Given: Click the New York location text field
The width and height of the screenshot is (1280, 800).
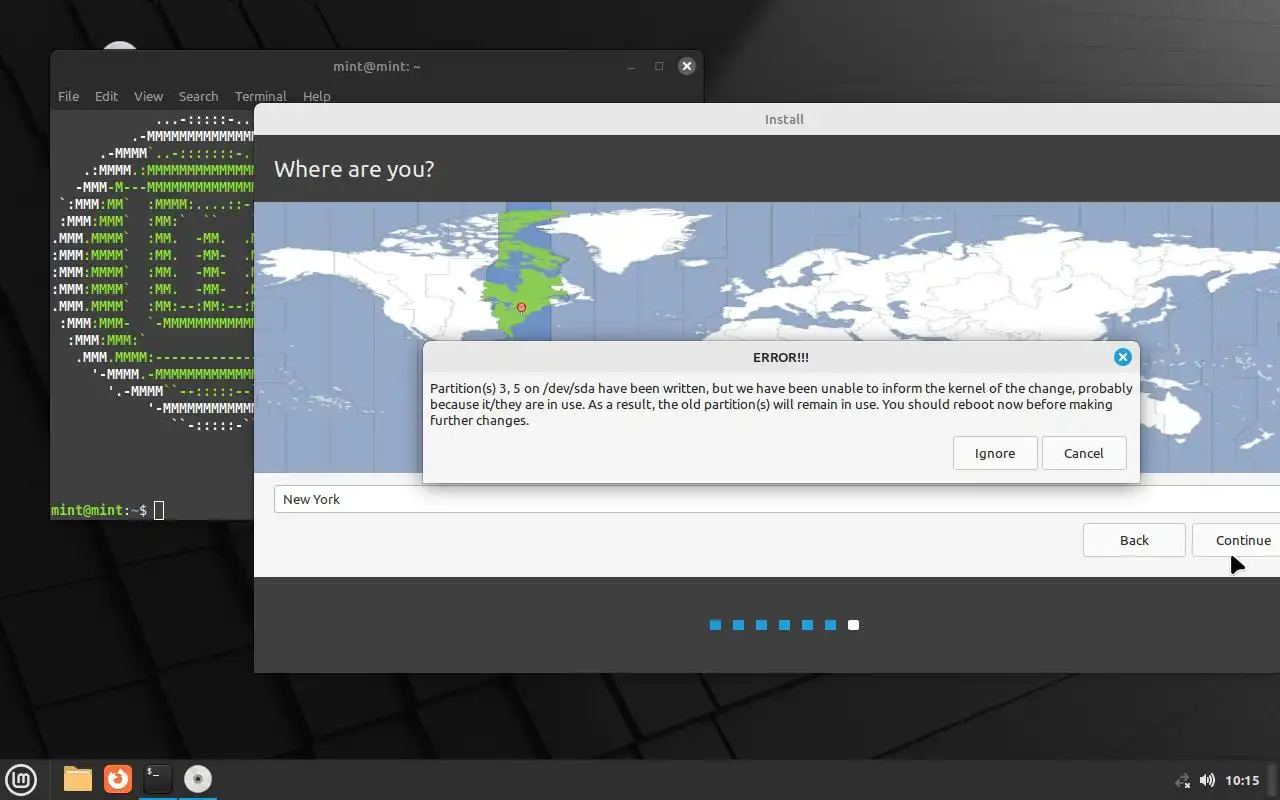Looking at the screenshot, I should pos(777,499).
